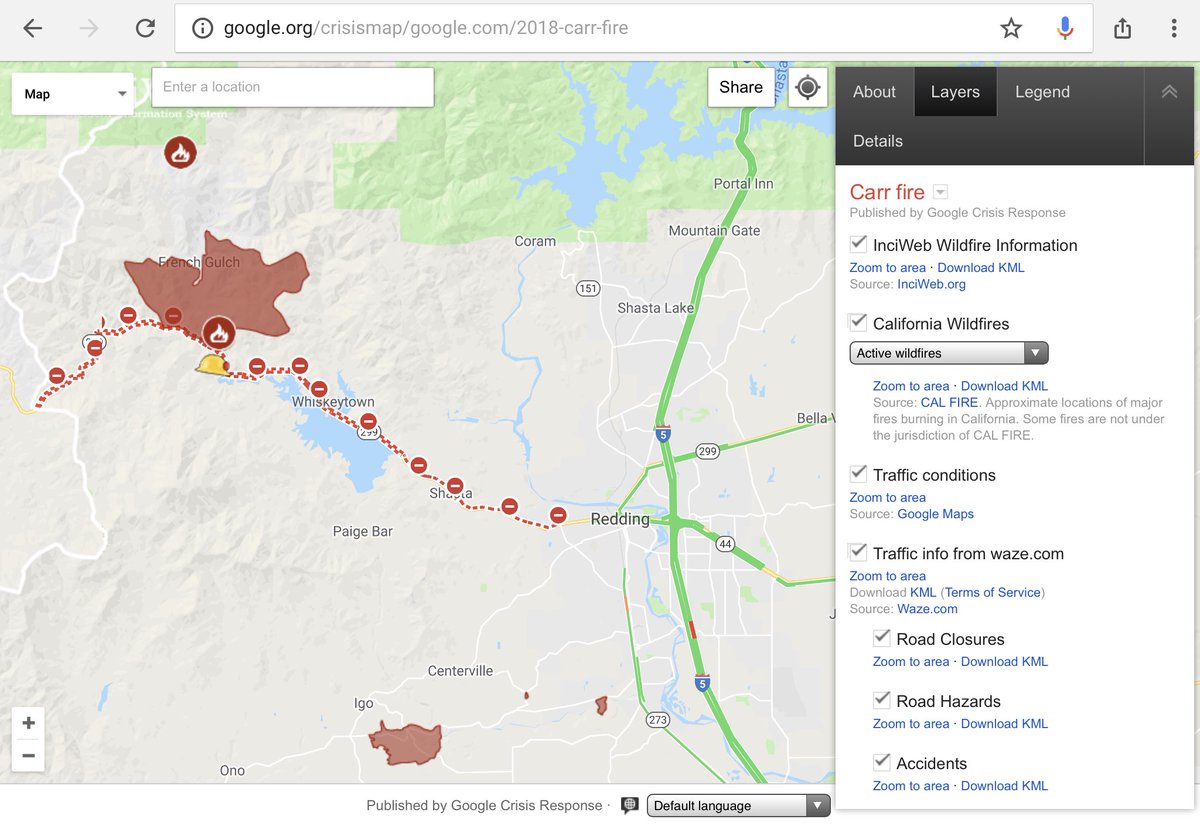Switch to the About tab
This screenshot has width=1200, height=826.
tap(874, 92)
